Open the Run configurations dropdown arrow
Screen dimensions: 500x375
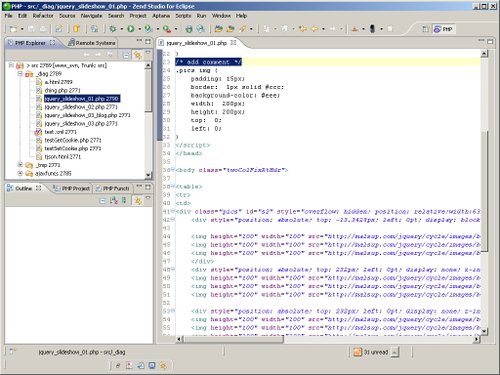click(x=140, y=29)
